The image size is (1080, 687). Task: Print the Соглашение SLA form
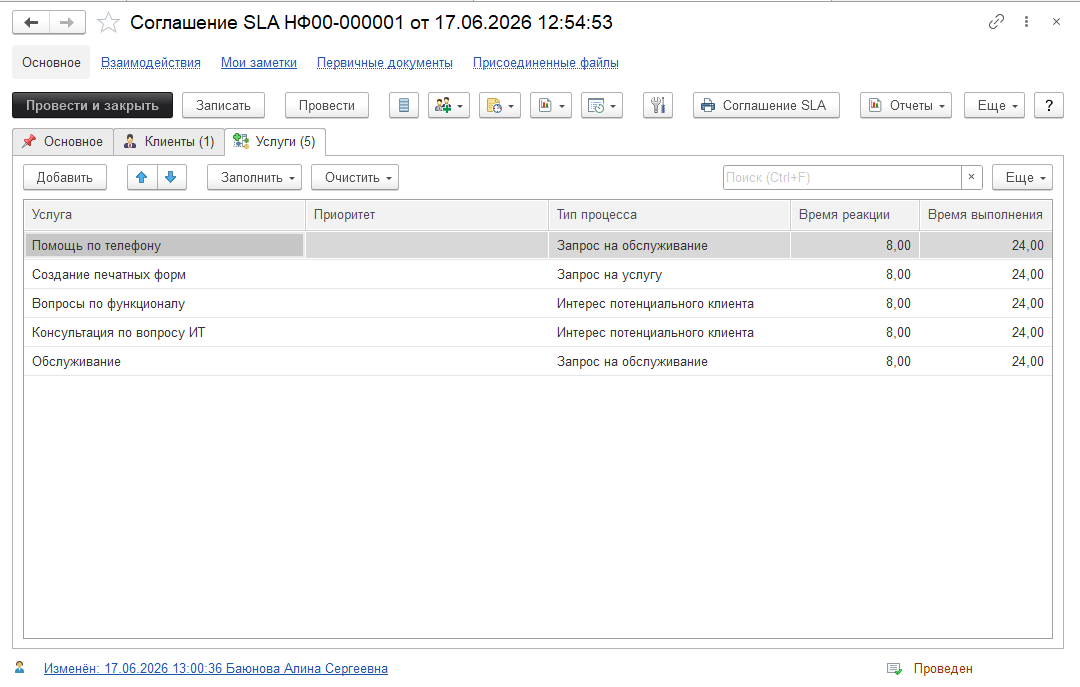click(x=766, y=105)
